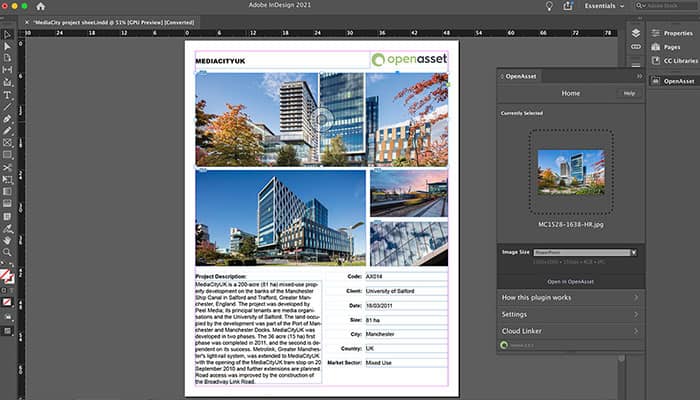Click the selected image thumbnail preview

pos(571,172)
